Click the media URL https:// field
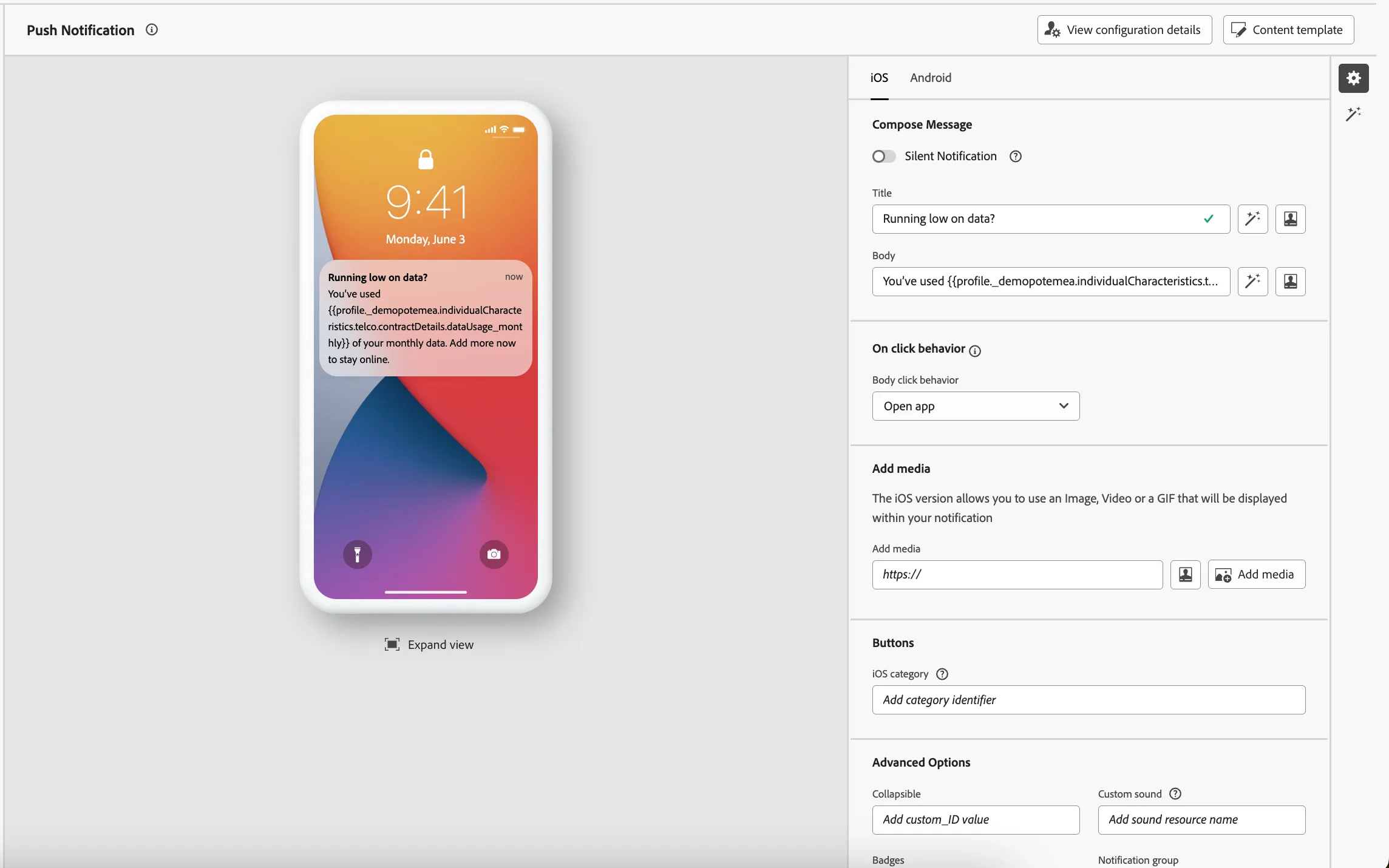The height and width of the screenshot is (868, 1389). (x=1017, y=575)
